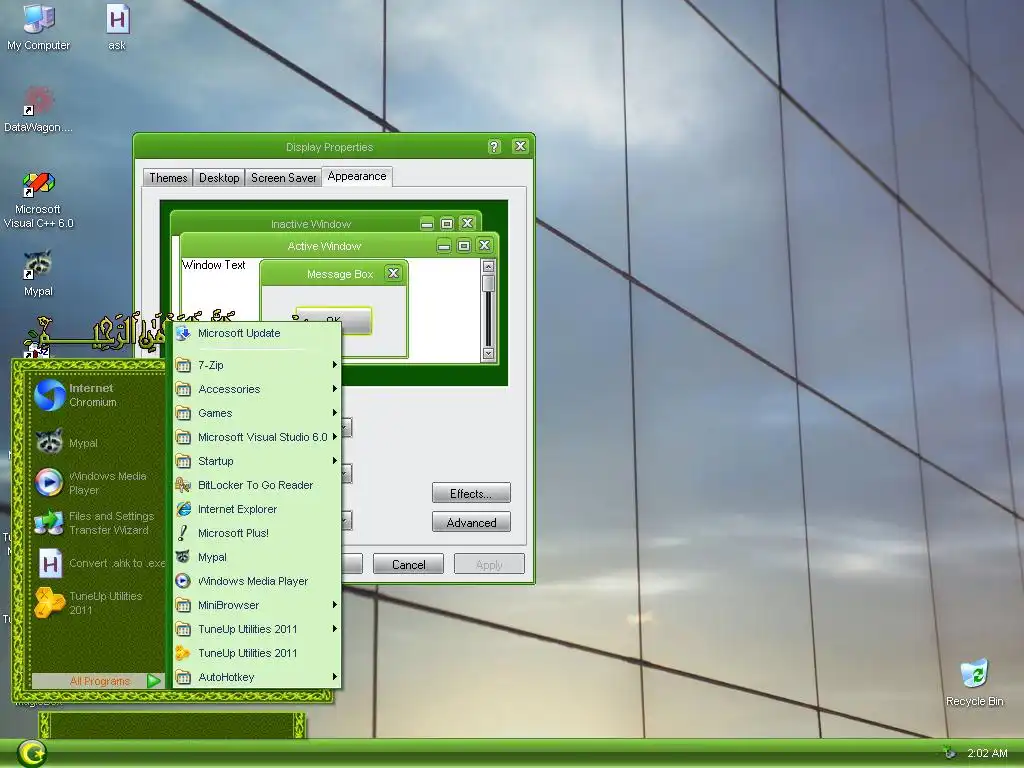The height and width of the screenshot is (768, 1024).
Task: Launch Mypal from All Programs list
Action: tap(257, 557)
